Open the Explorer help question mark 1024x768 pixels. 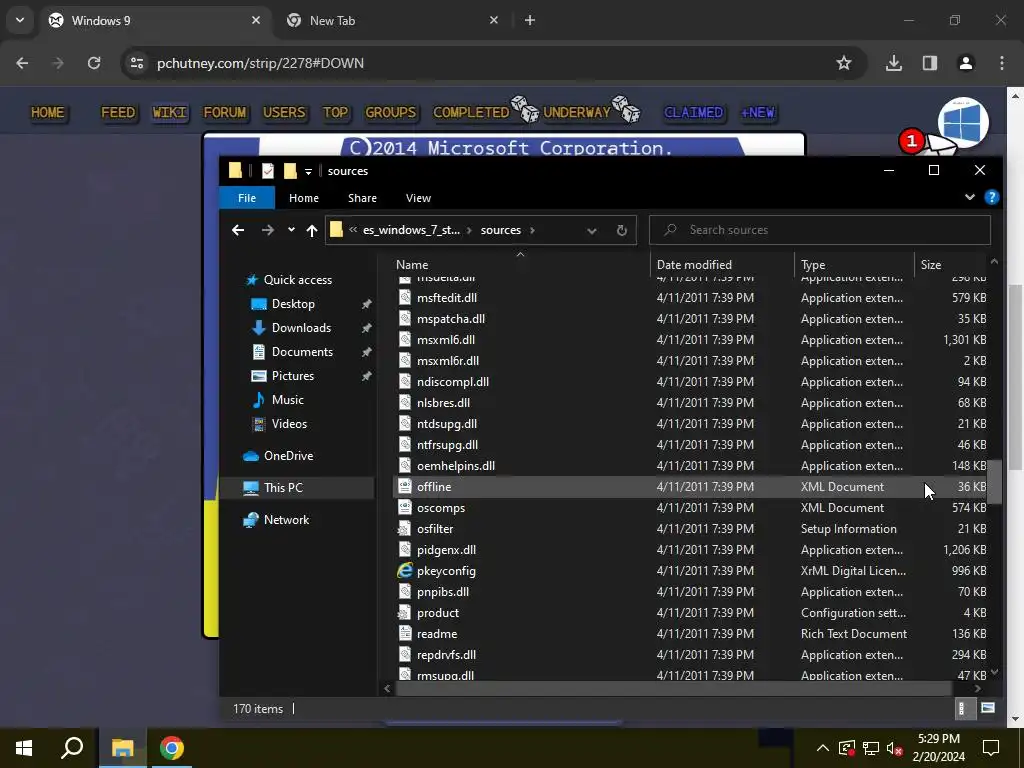(x=991, y=197)
